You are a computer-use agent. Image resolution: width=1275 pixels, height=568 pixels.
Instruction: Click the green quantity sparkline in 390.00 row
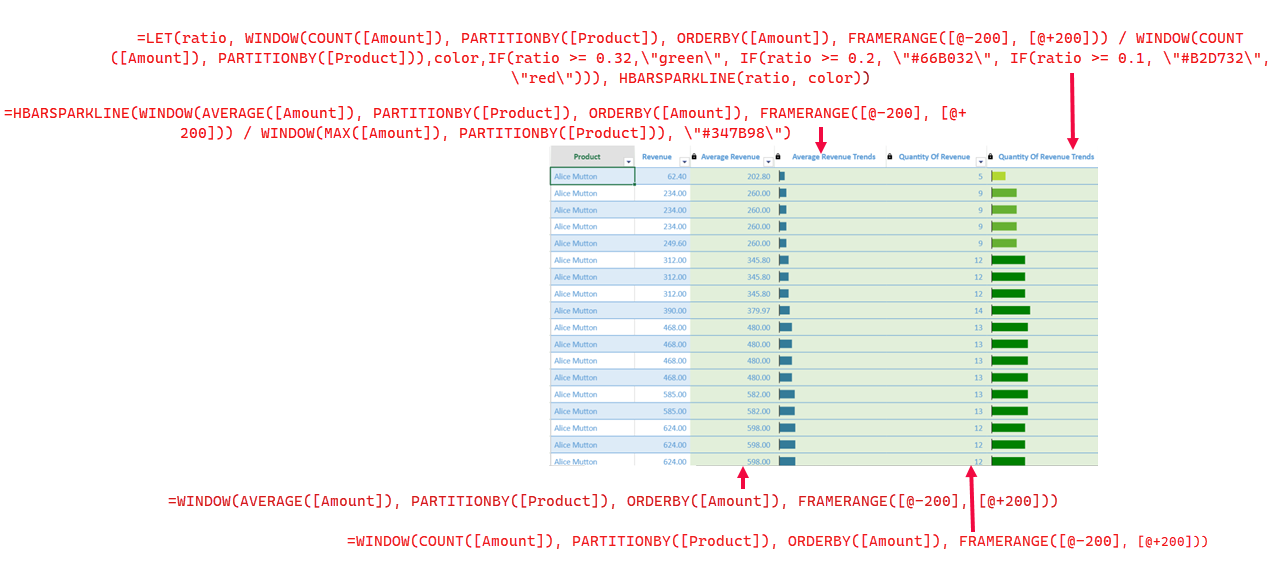tap(1010, 310)
